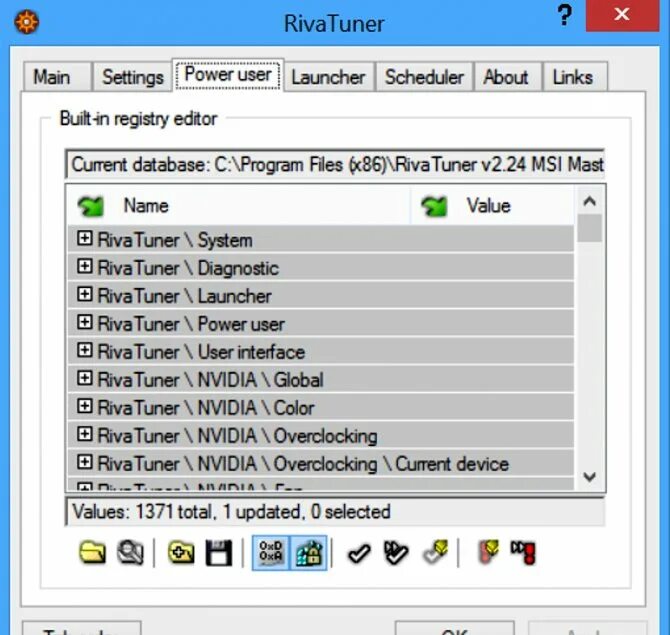The height and width of the screenshot is (635, 670).
Task: Expand the Overclocking \ Current device node
Action: (x=85, y=462)
